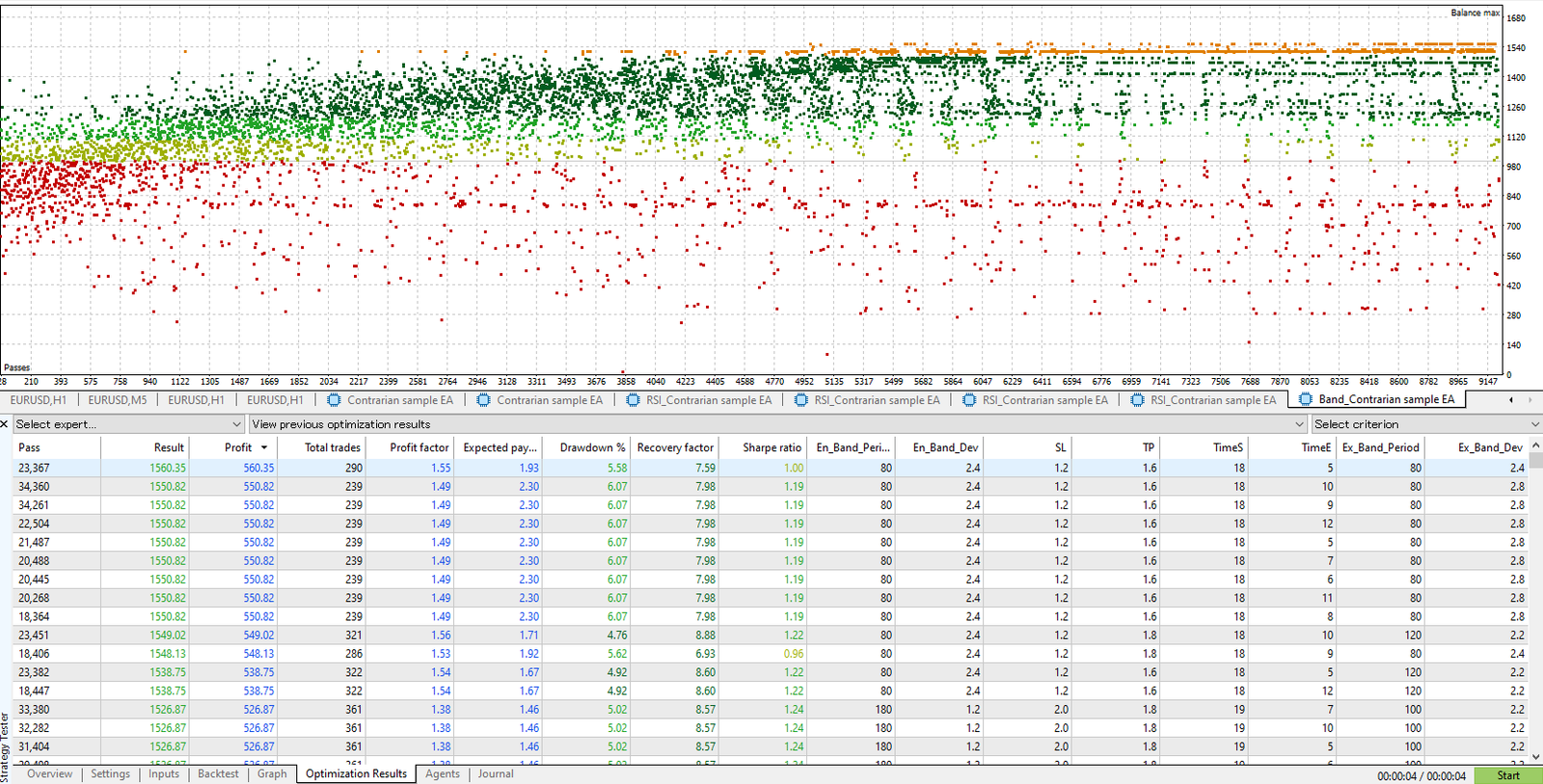This screenshot has width=1543, height=784.
Task: Click the results table vertical scrollbar thumb
Action: pyautogui.click(x=1536, y=462)
